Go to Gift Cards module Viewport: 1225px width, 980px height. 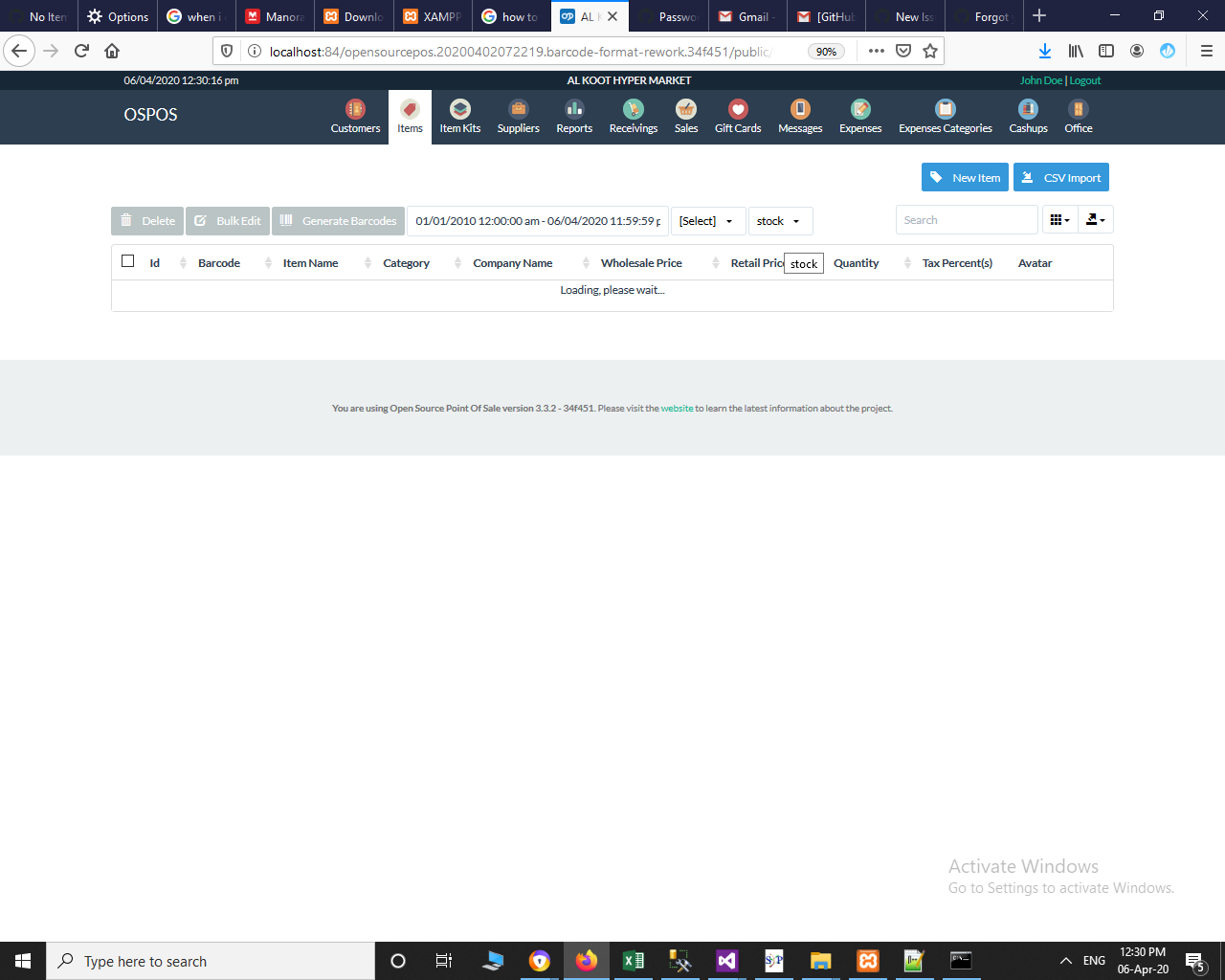coord(738,116)
